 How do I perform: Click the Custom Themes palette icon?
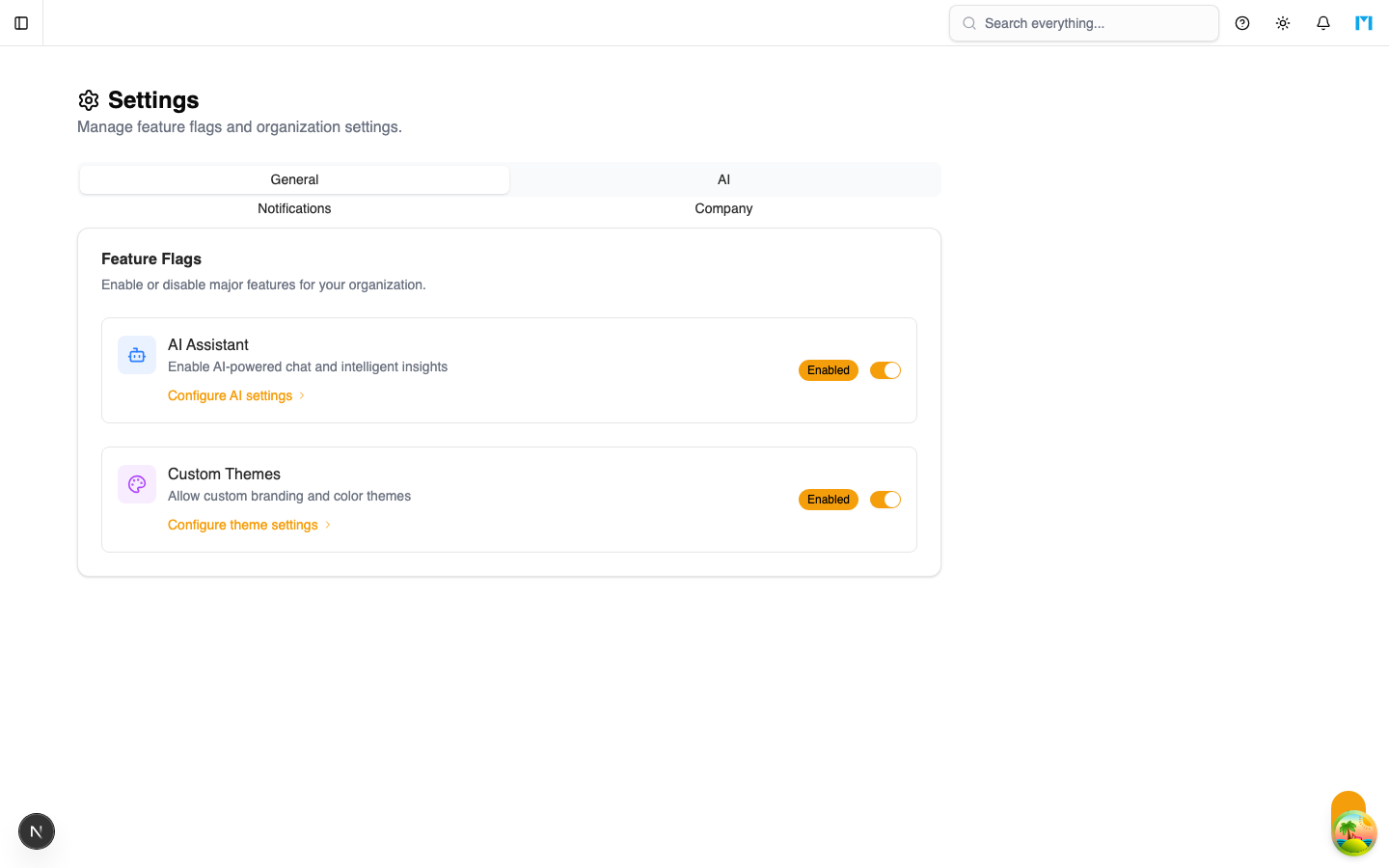[x=137, y=484]
